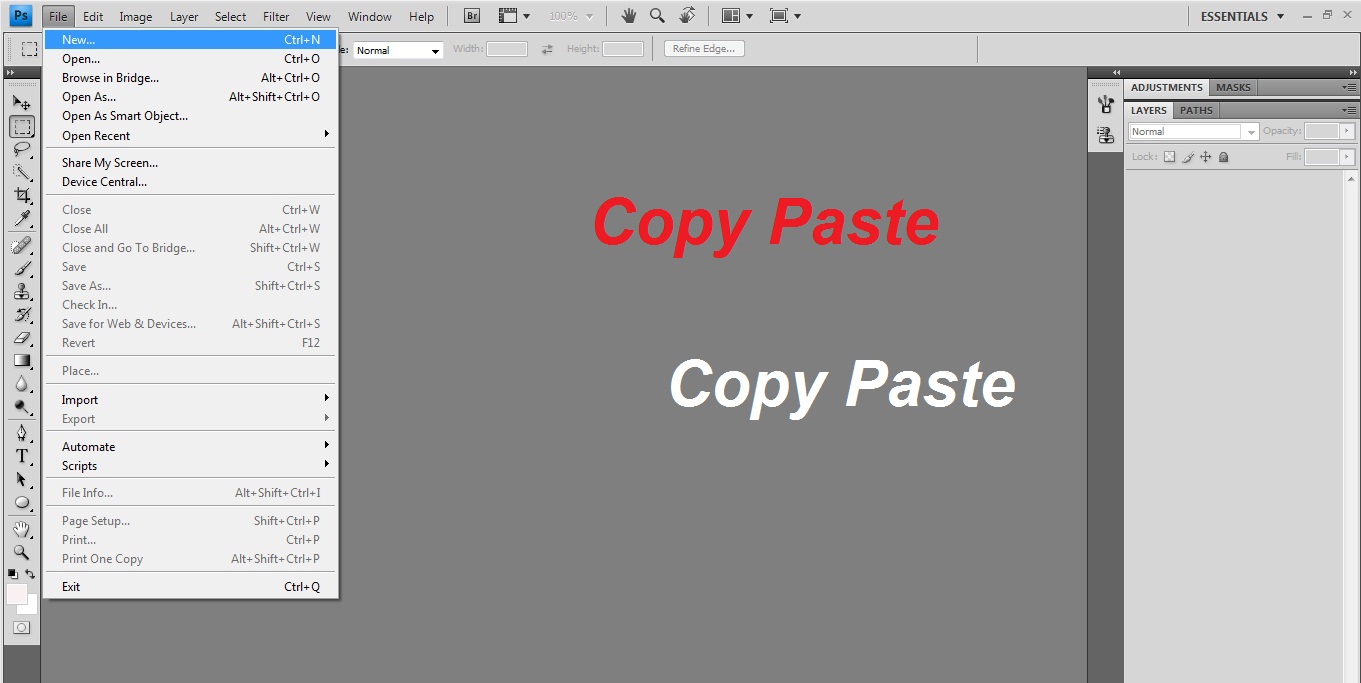Click the Zoom magnifier in application bar

coord(657,16)
